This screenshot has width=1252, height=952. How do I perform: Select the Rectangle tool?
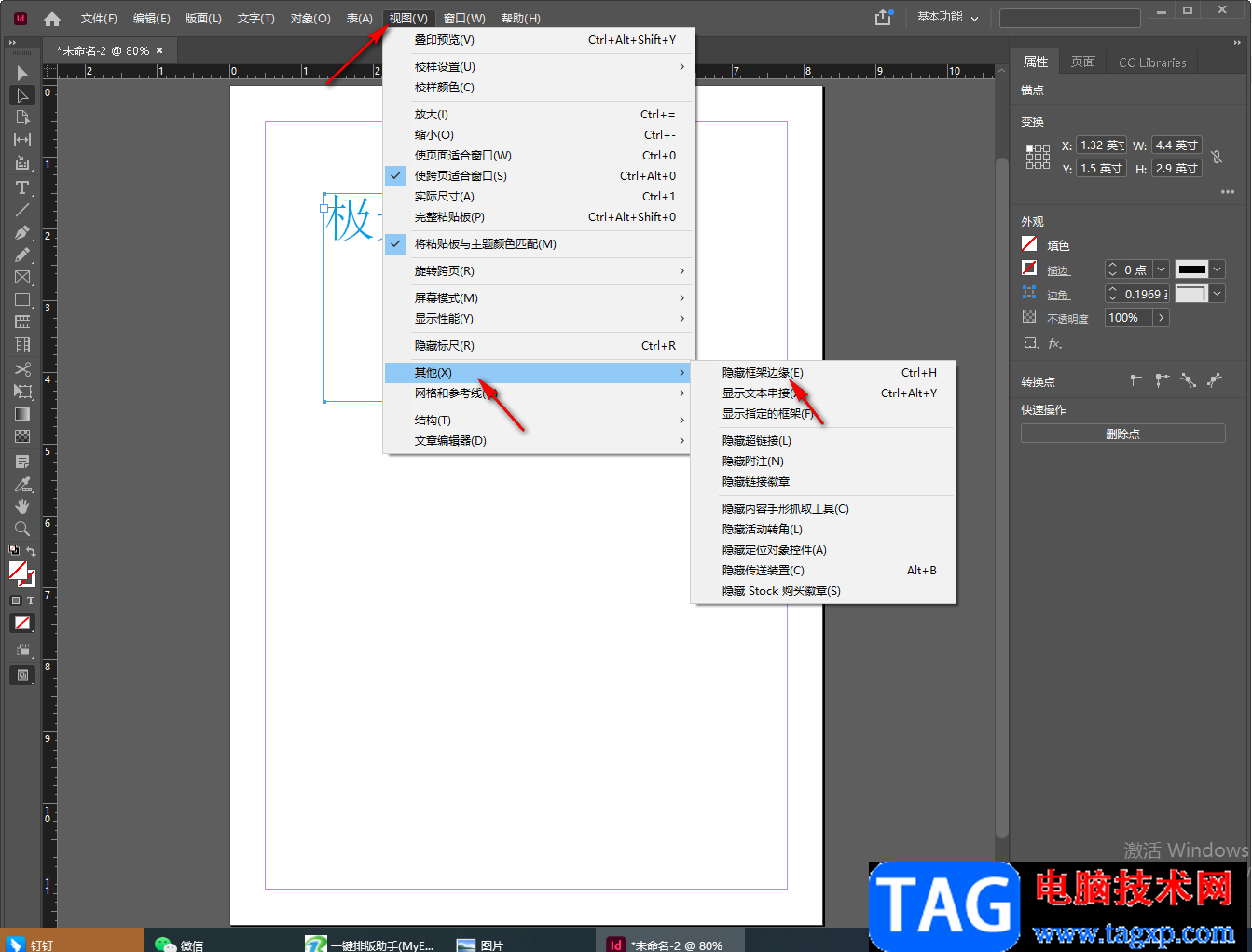(22, 299)
